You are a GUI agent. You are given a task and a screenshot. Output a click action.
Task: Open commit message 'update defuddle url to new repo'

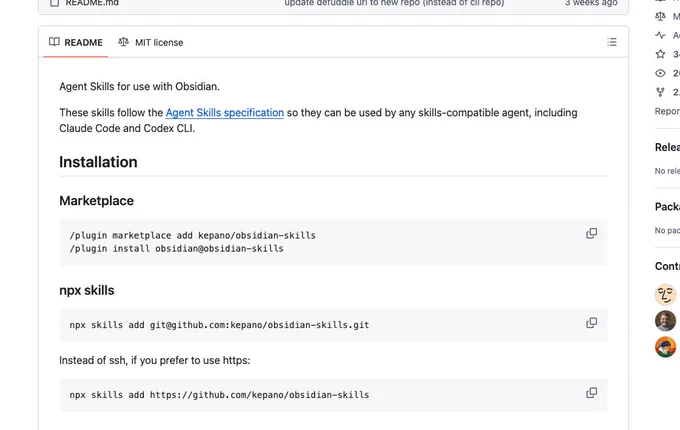pyautogui.click(x=394, y=3)
